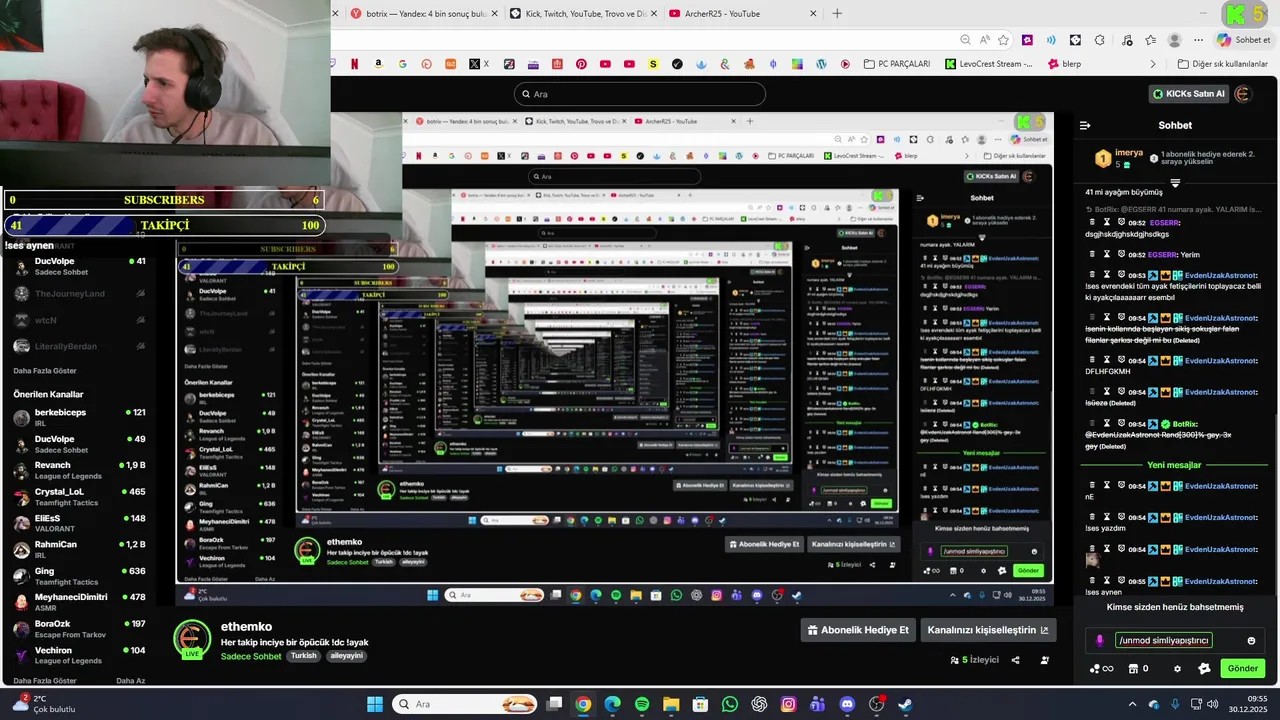Screen dimensions: 1280x720
Task: Open Steam from the taskbar
Action: coord(905,704)
